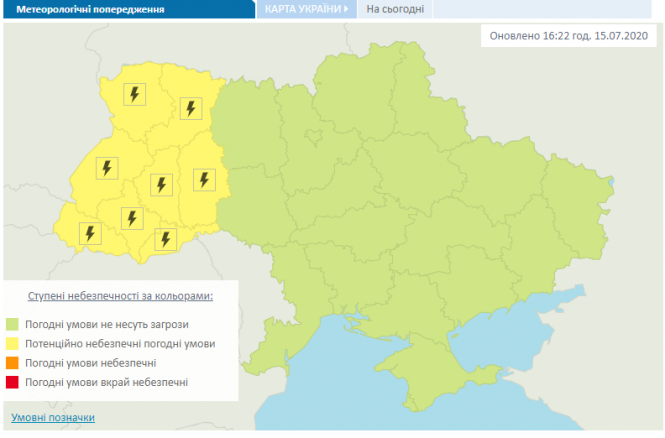Image resolution: width=665 pixels, height=438 pixels.
Task: Open the lightning warning over Chernivtsi region
Action: (165, 238)
